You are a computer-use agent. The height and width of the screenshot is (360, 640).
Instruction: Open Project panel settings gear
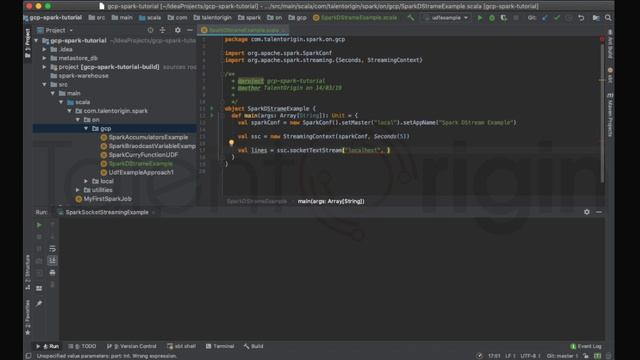(178, 30)
